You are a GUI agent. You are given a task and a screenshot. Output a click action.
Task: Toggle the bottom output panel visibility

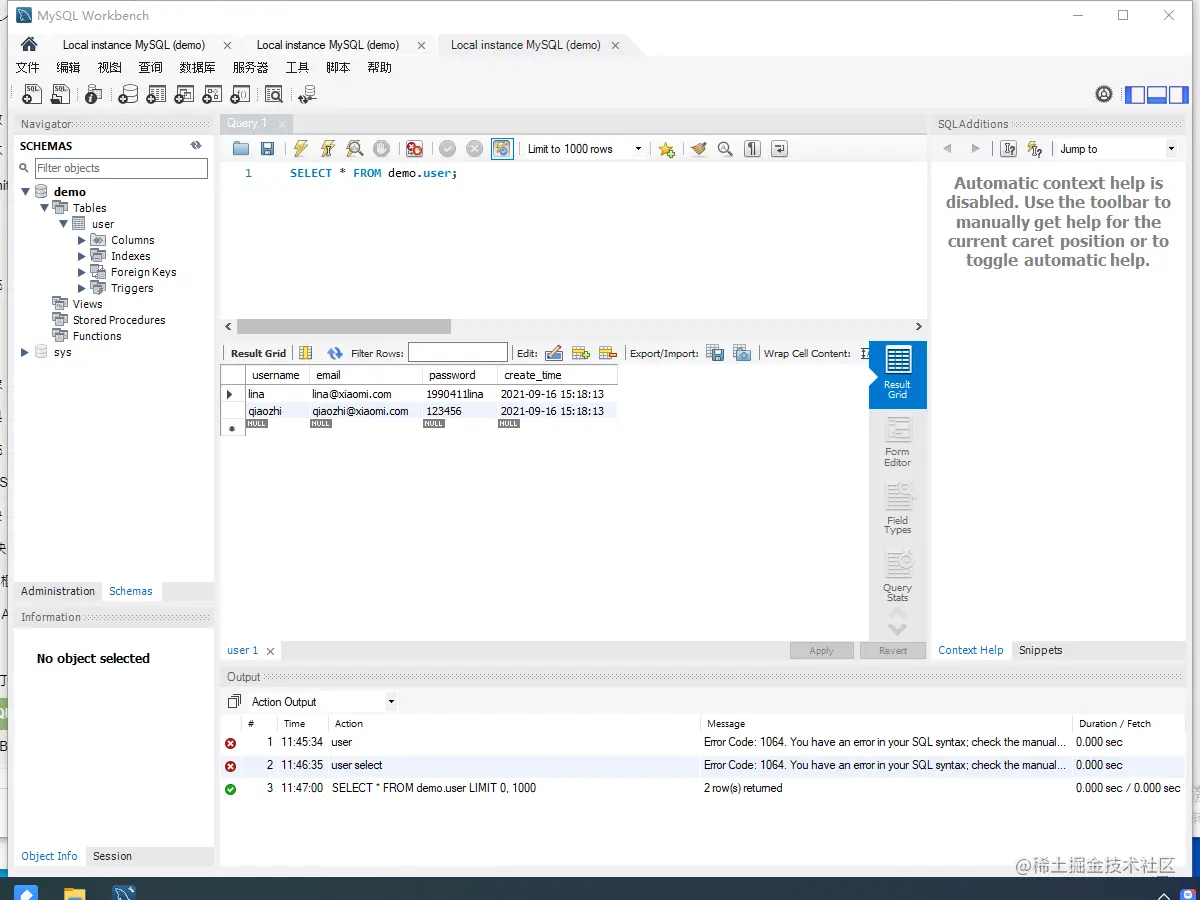(1157, 95)
